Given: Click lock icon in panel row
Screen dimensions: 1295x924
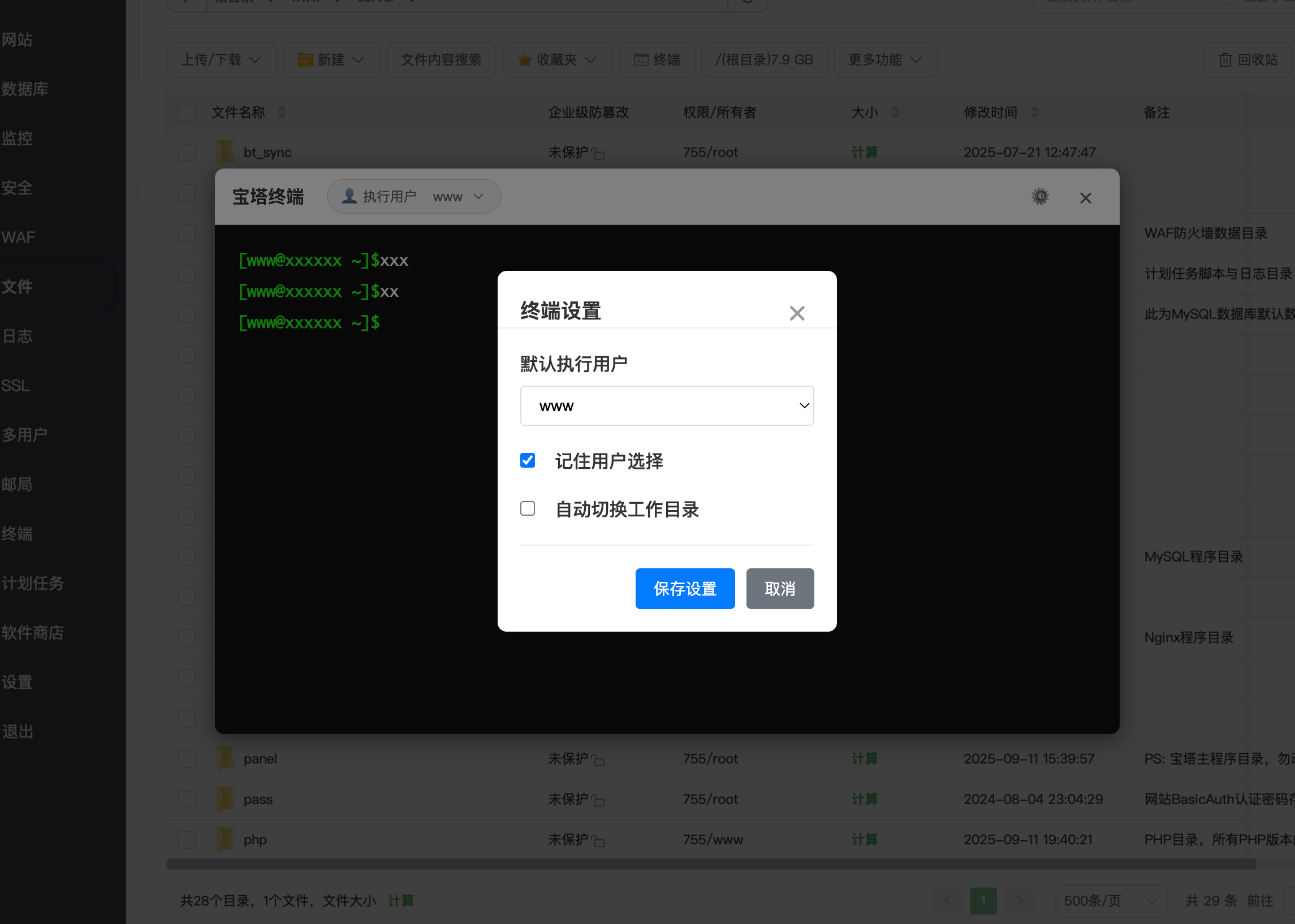Looking at the screenshot, I should pos(598,760).
